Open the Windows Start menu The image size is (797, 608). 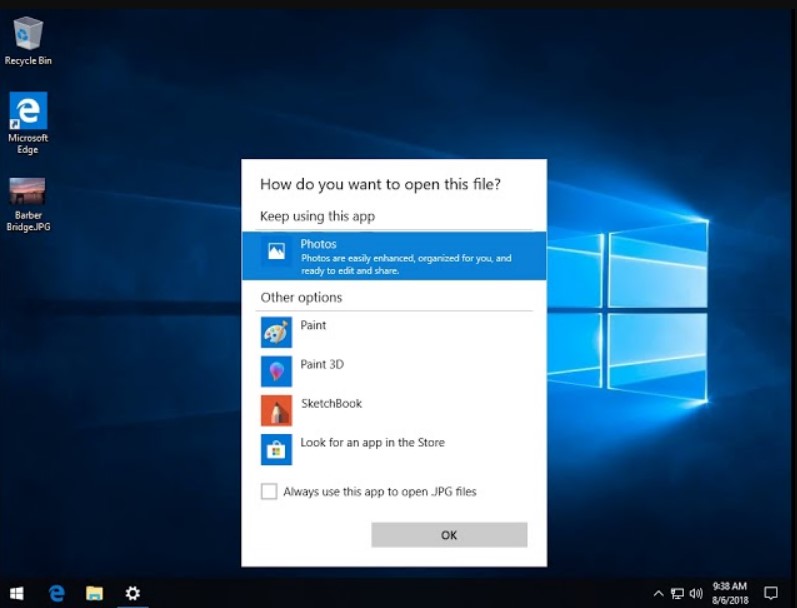pos(17,593)
